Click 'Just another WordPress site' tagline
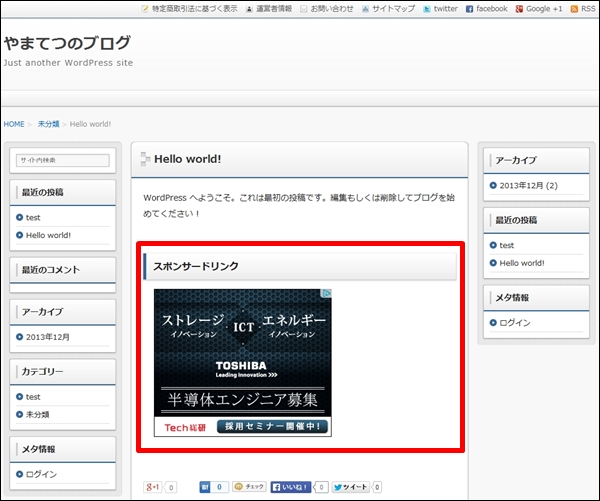The height and width of the screenshot is (501, 600). pos(68,63)
